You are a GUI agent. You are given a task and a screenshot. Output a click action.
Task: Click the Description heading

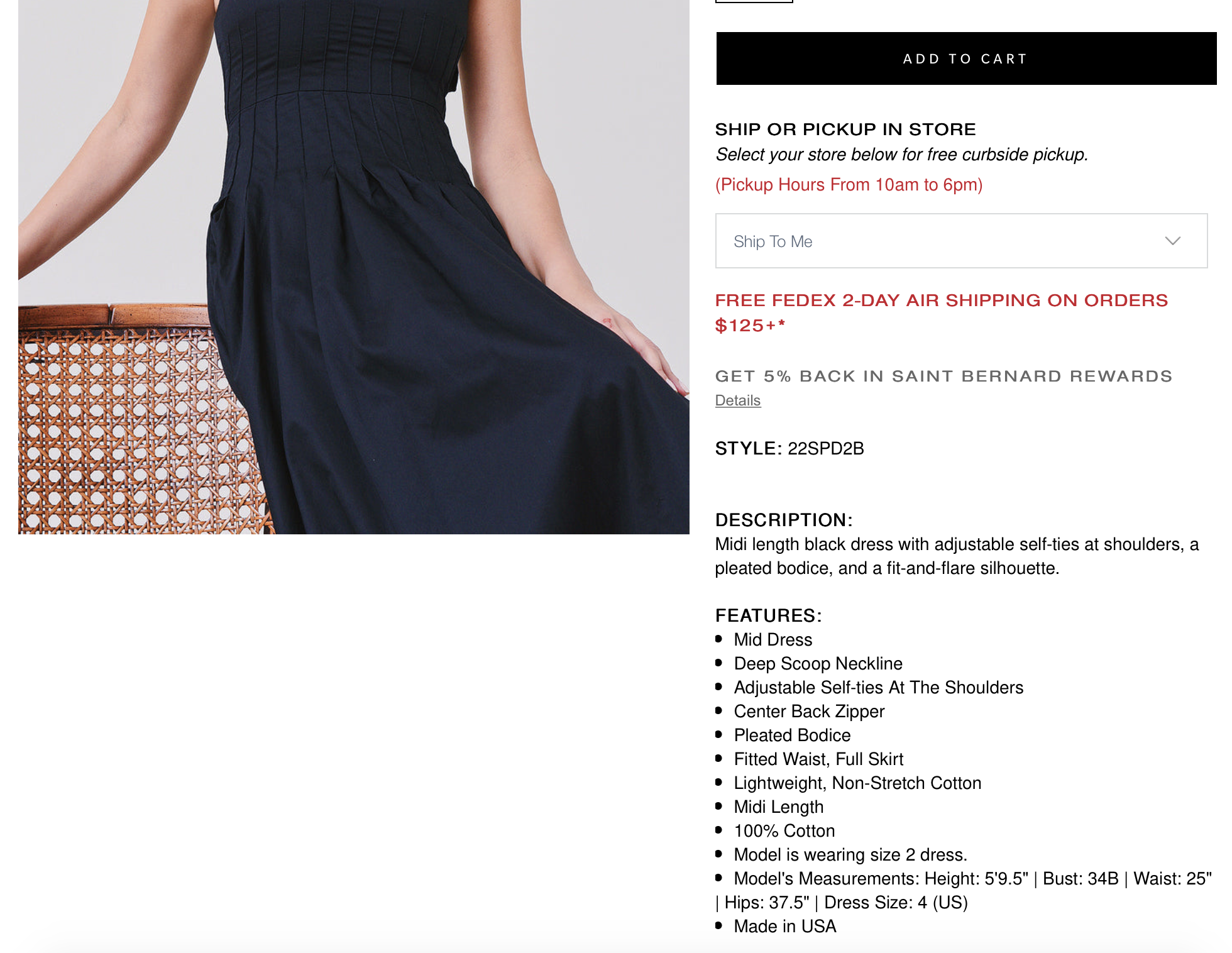pos(784,520)
